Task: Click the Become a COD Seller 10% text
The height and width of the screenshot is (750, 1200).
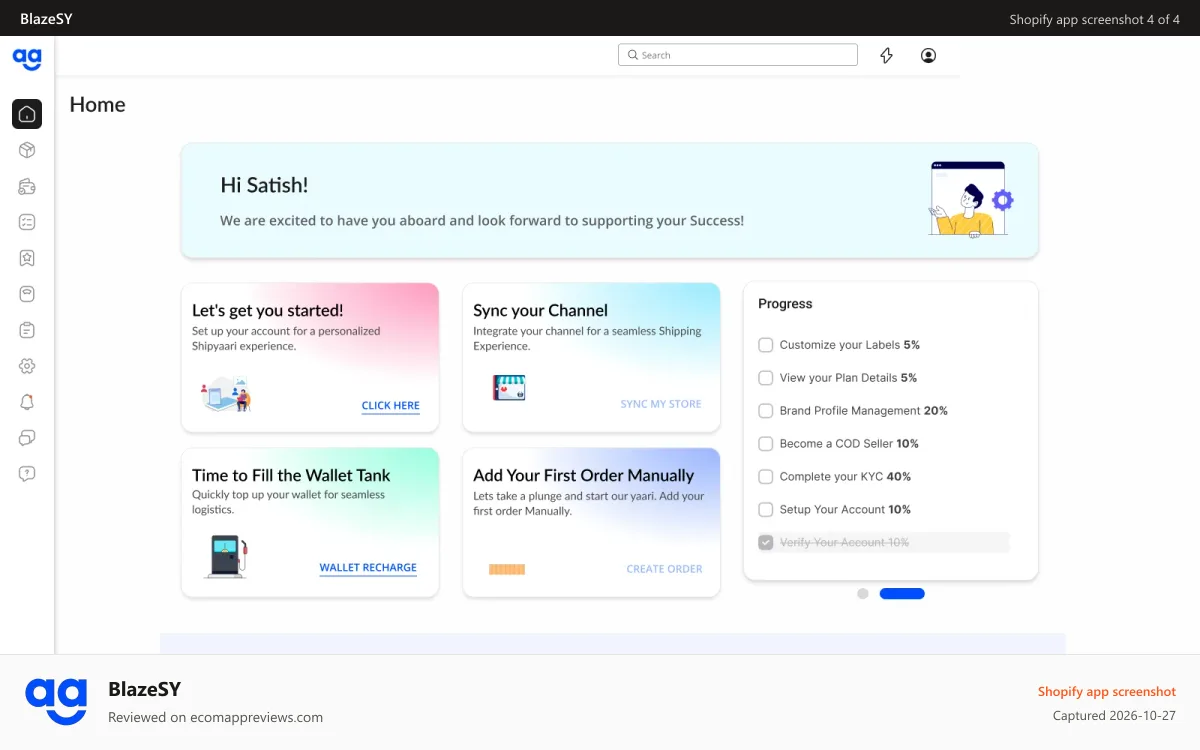Action: [849, 444]
